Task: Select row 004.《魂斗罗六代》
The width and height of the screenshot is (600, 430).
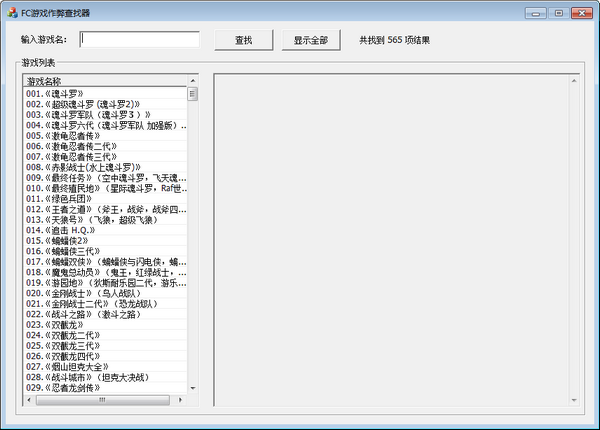Action: [105, 125]
